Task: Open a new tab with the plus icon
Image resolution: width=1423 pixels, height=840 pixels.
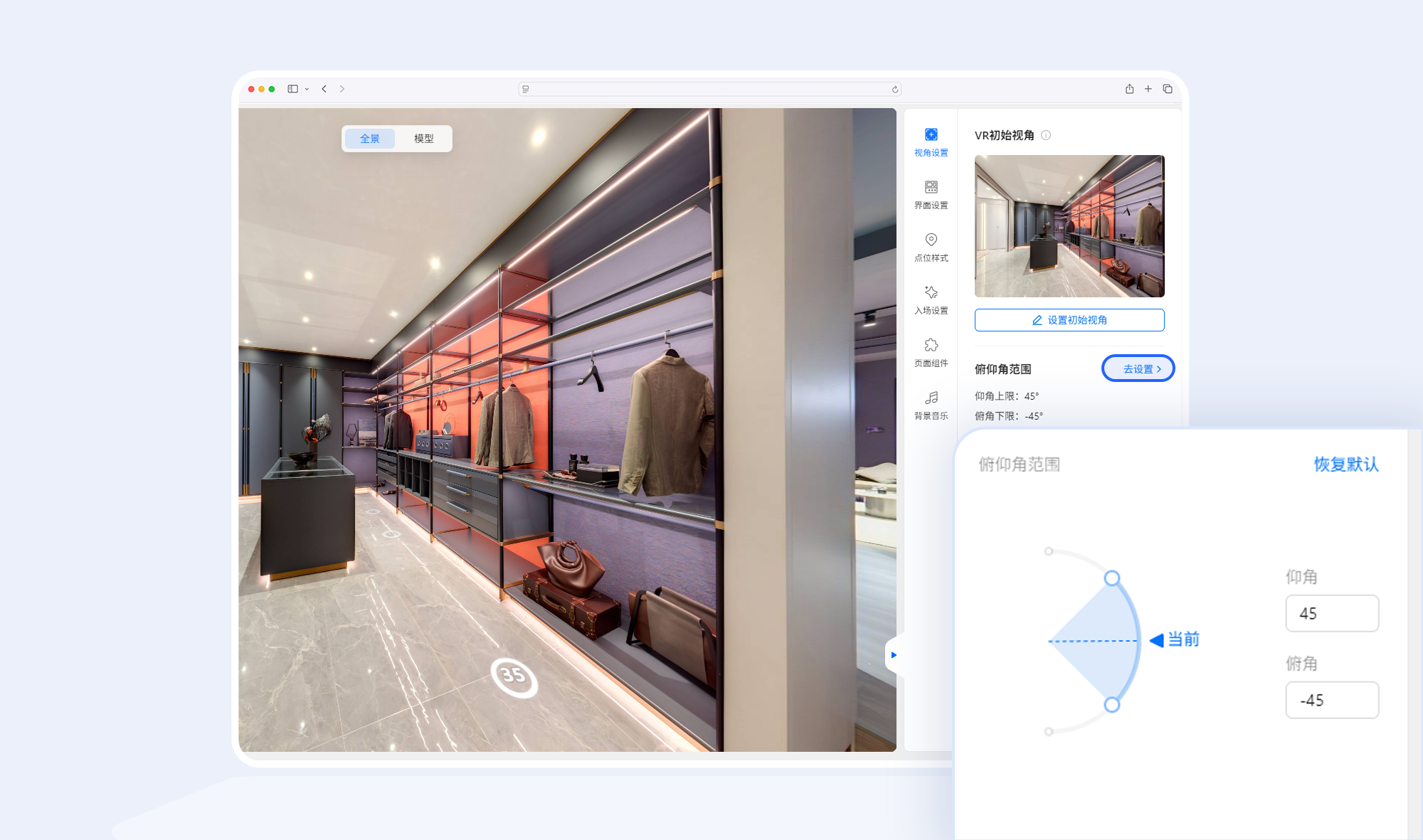Action: [x=1148, y=89]
